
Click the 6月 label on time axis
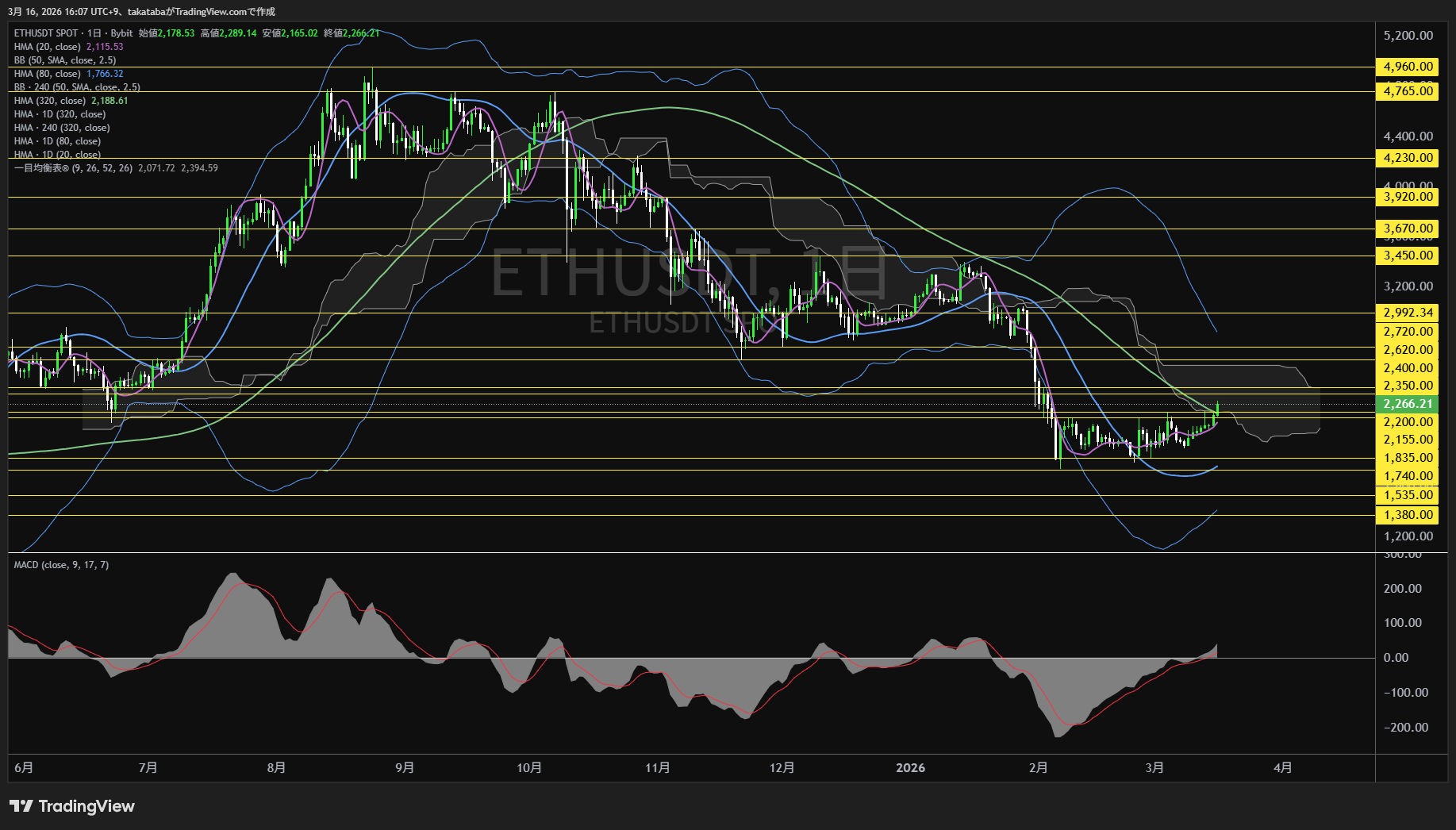pyautogui.click(x=24, y=767)
